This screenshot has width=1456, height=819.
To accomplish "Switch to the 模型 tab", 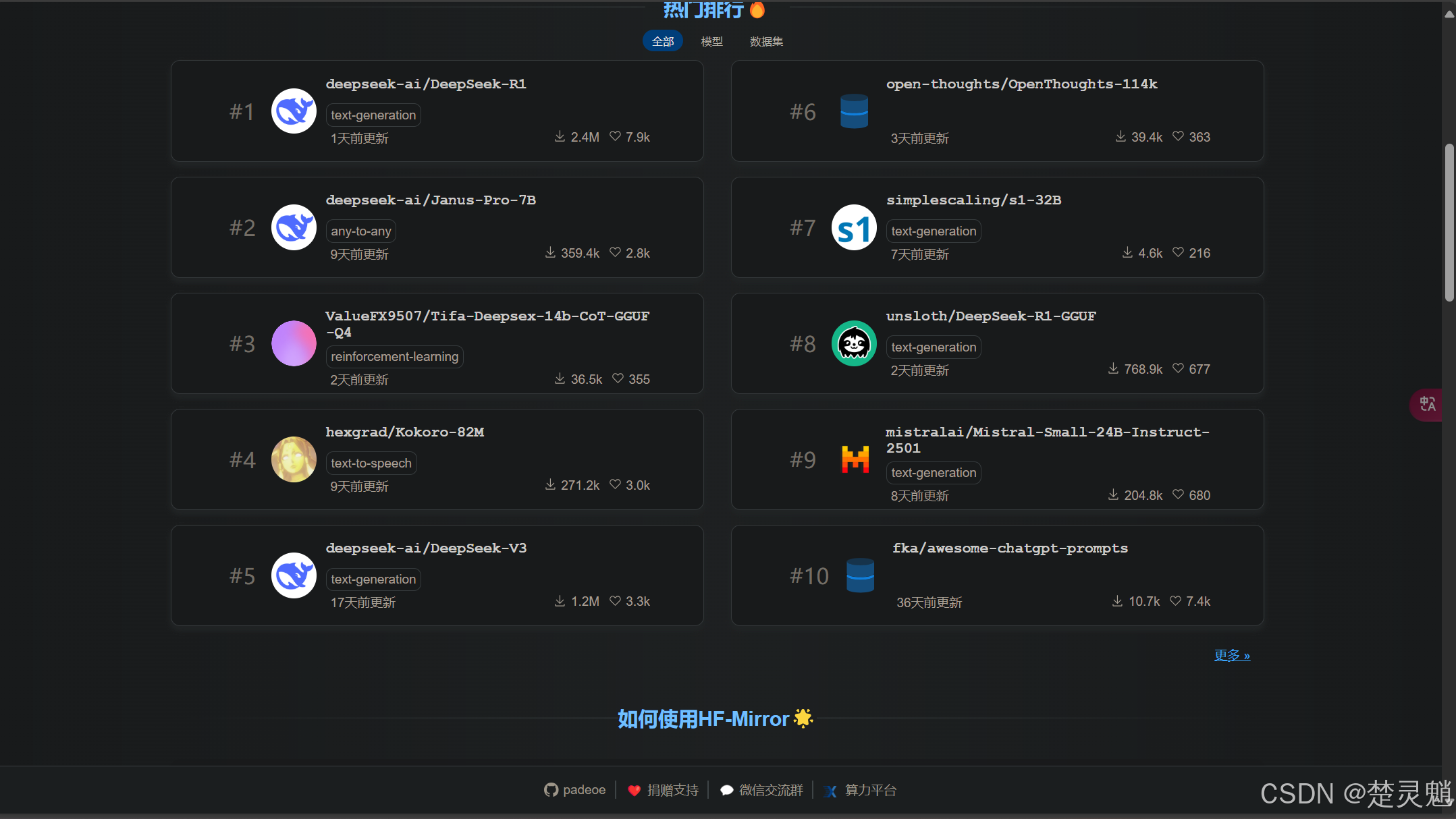I will tap(711, 41).
